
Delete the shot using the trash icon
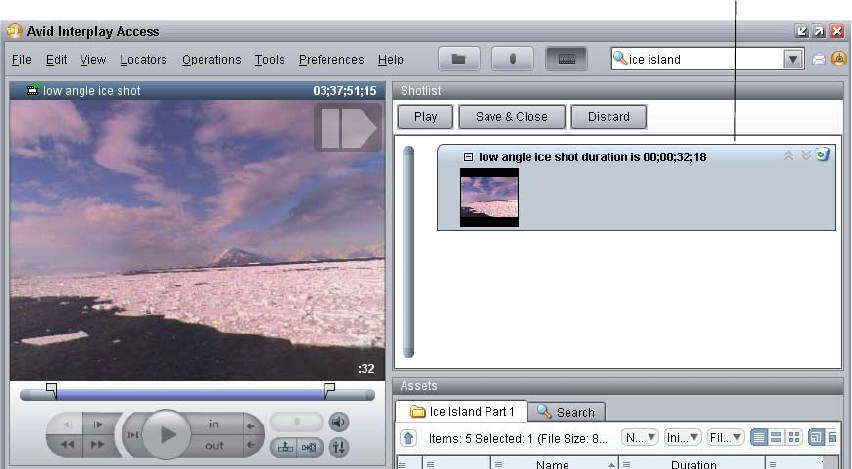[823, 154]
